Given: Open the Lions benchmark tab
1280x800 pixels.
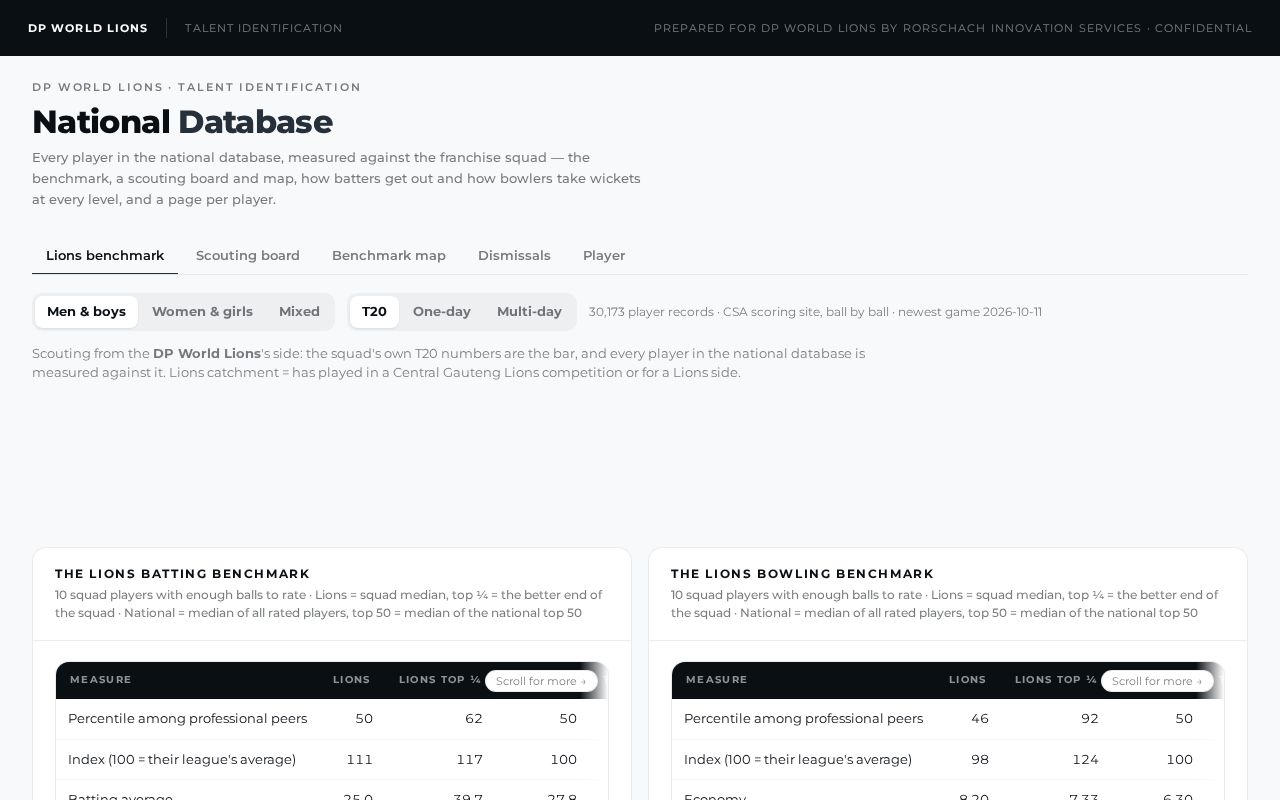Looking at the screenshot, I should (x=105, y=255).
